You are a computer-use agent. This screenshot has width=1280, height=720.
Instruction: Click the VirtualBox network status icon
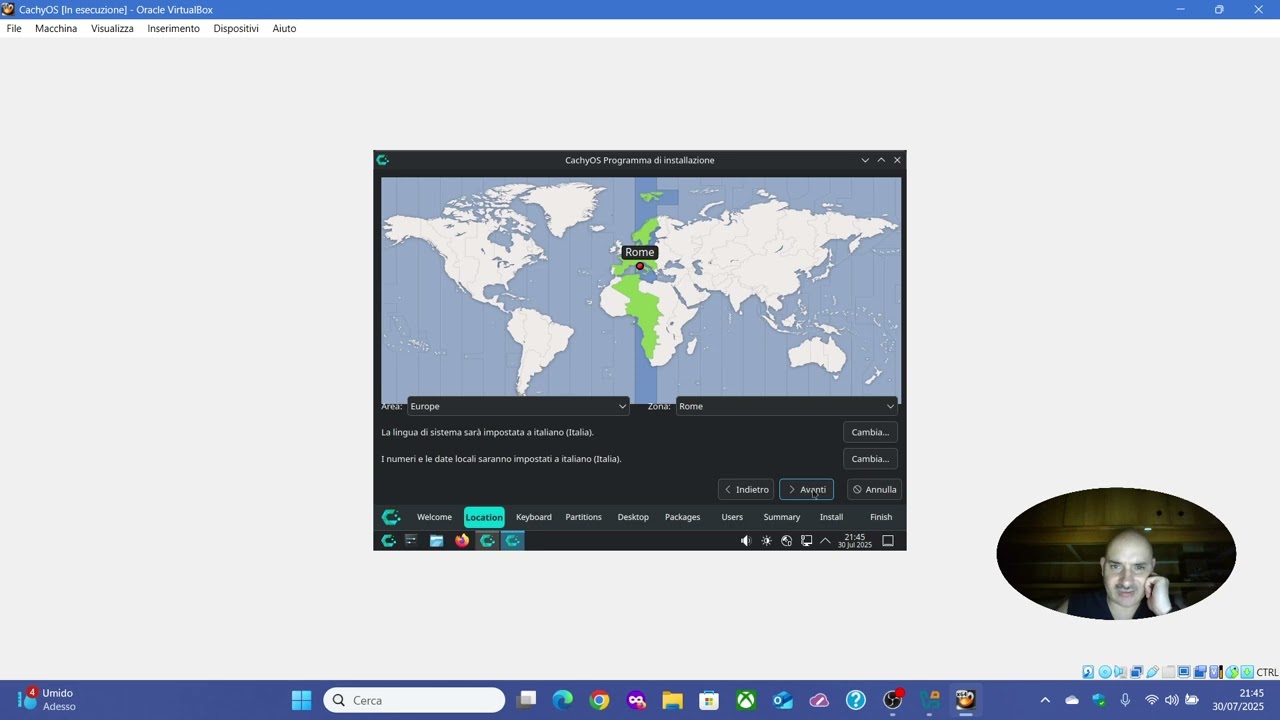[x=1137, y=672]
